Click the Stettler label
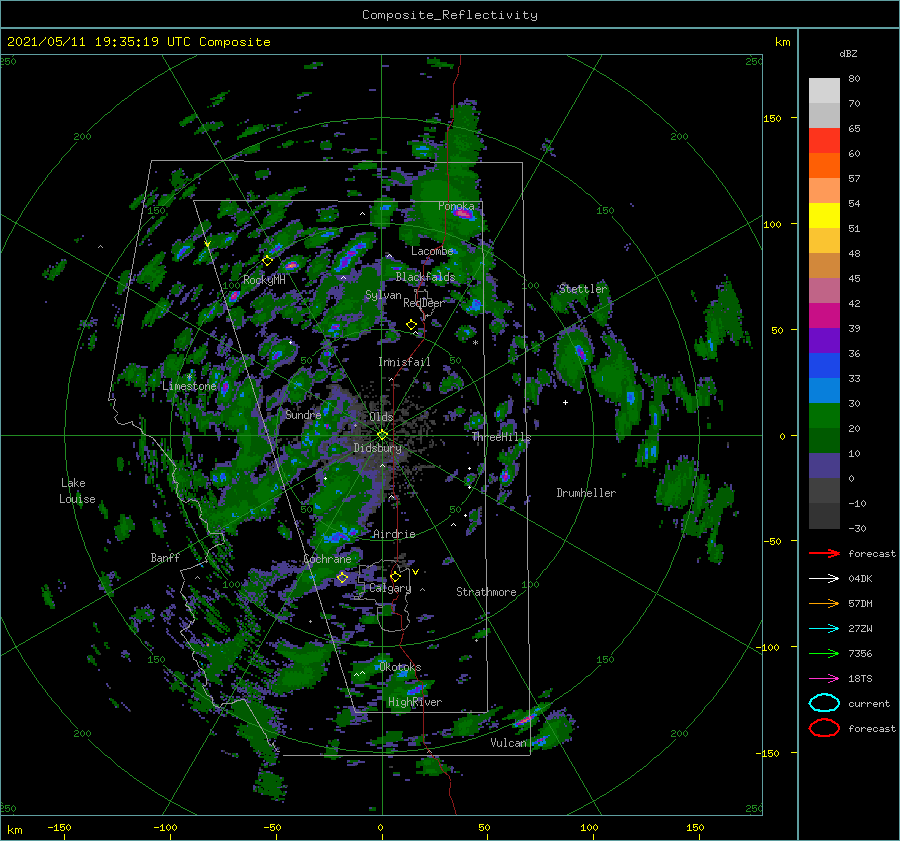Viewport: 900px width, 841px height. tap(583, 289)
